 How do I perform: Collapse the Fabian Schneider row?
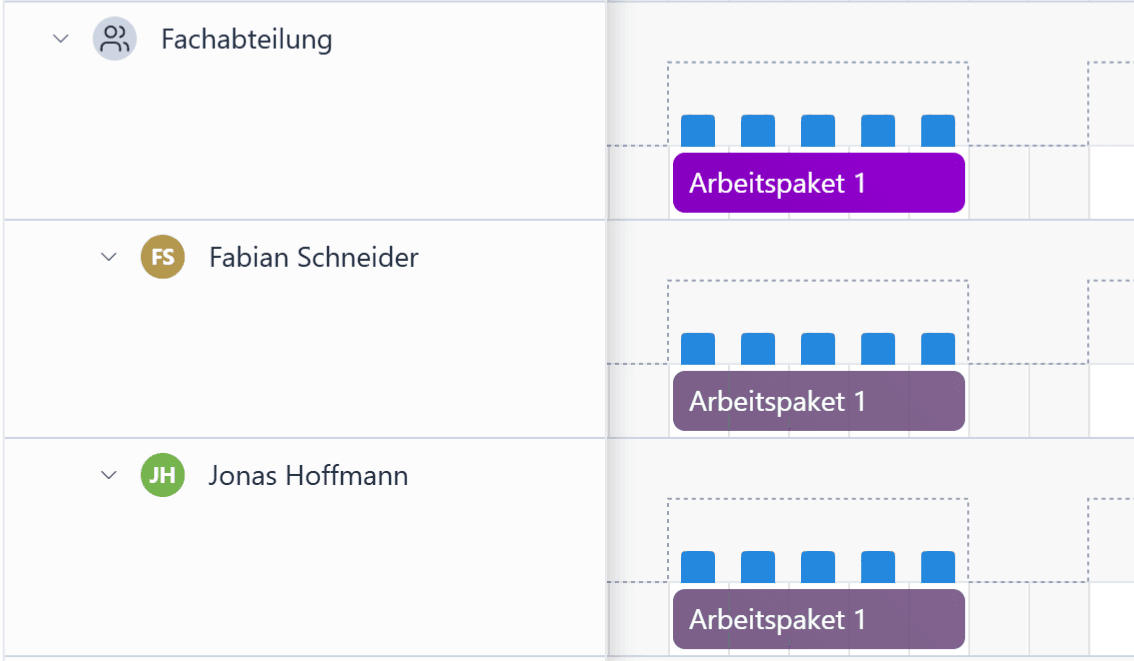(x=109, y=257)
